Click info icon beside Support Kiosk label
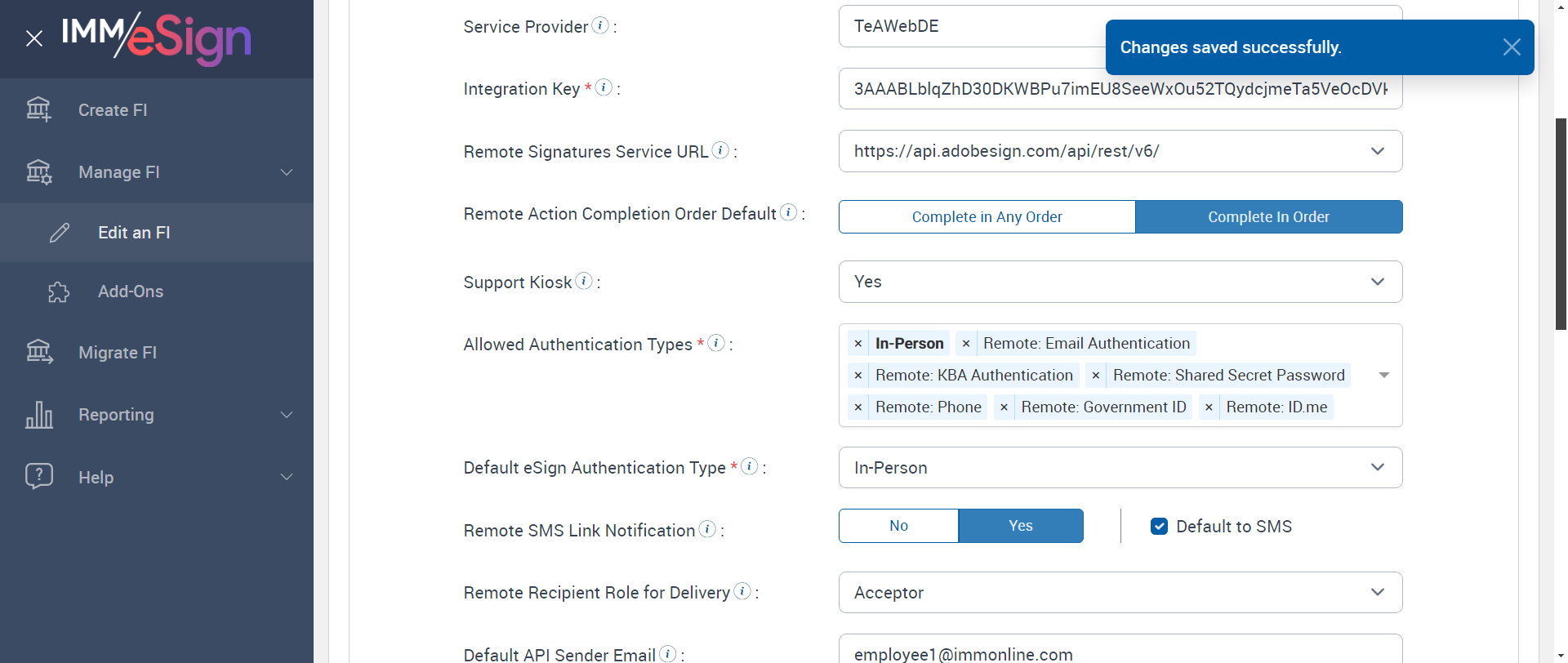The height and width of the screenshot is (663, 1568). [584, 281]
